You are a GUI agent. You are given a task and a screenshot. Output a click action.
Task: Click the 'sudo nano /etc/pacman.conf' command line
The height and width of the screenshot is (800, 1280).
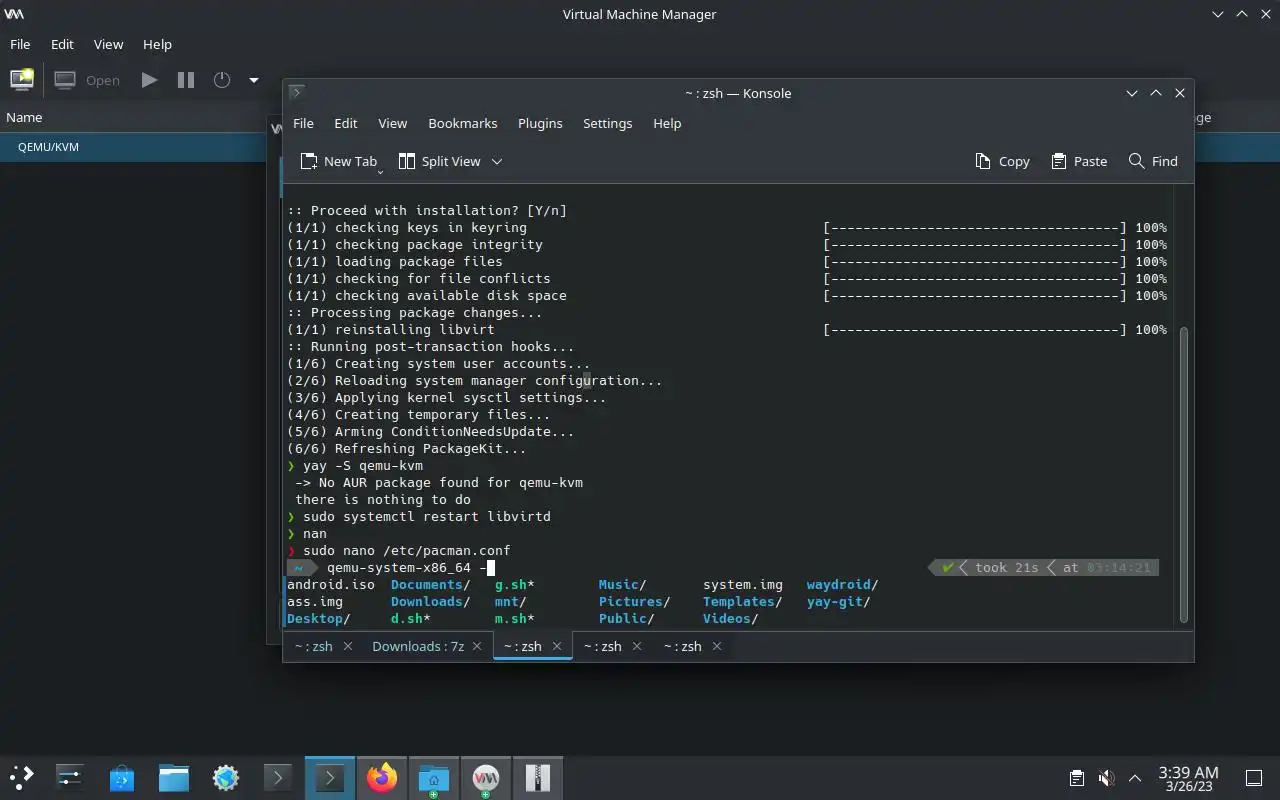tap(407, 550)
